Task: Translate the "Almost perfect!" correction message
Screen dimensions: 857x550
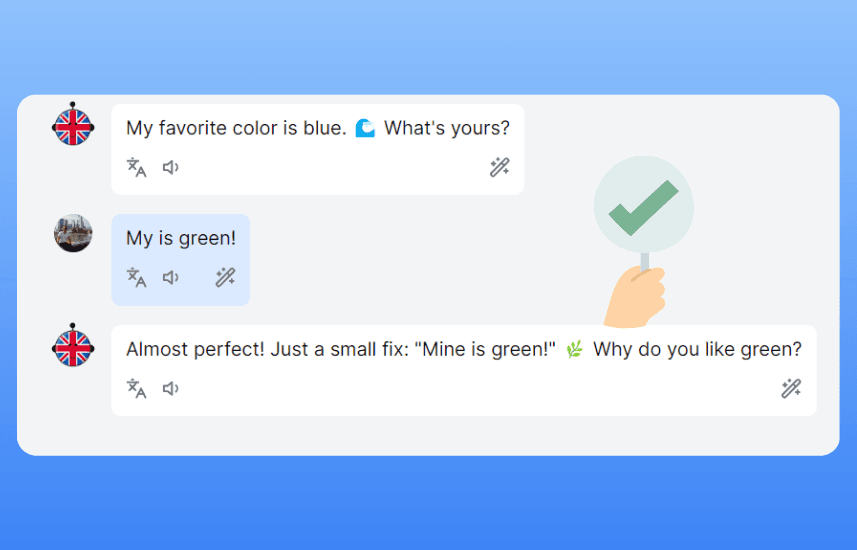Action: tap(136, 389)
